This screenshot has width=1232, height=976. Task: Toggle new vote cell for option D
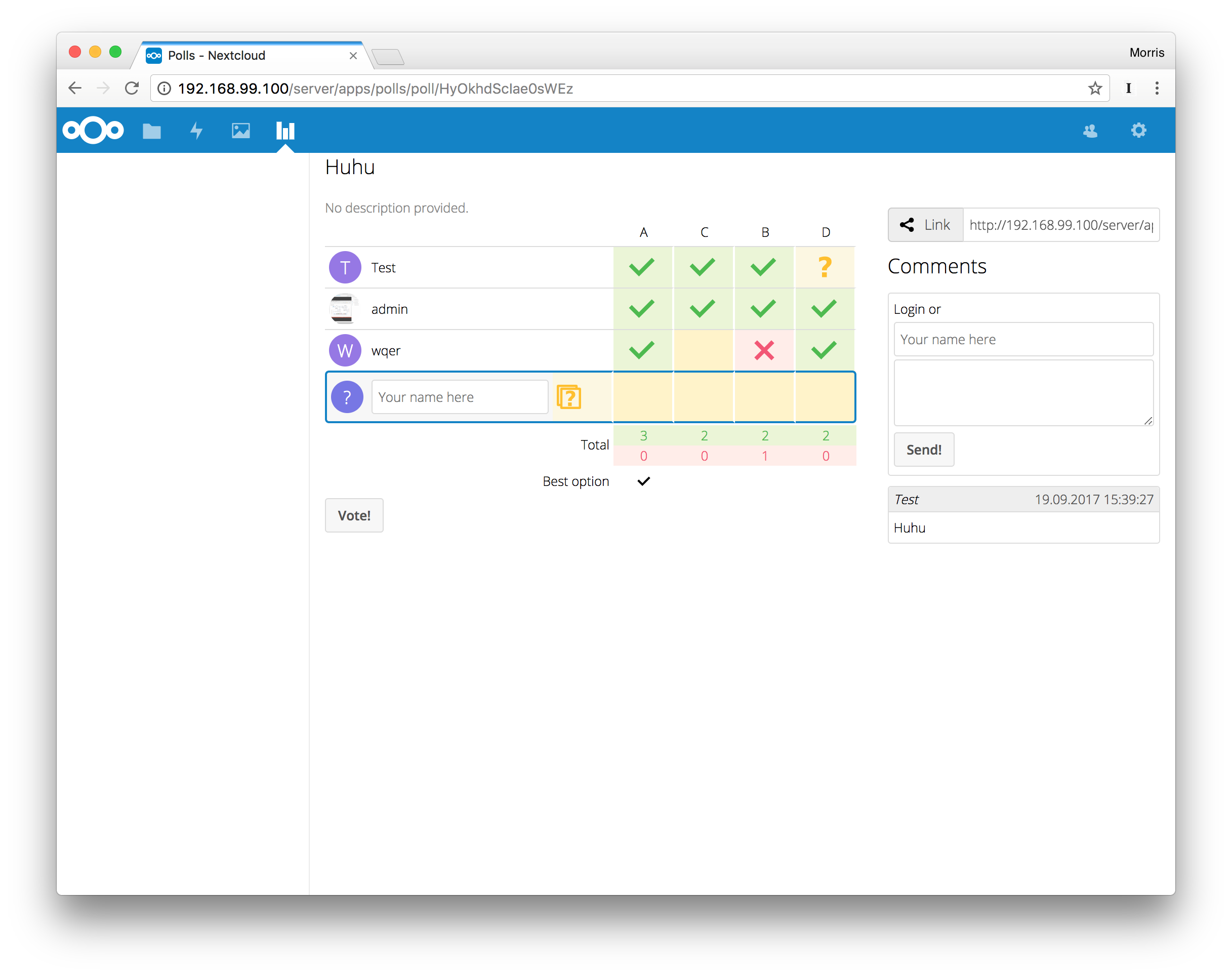(825, 397)
